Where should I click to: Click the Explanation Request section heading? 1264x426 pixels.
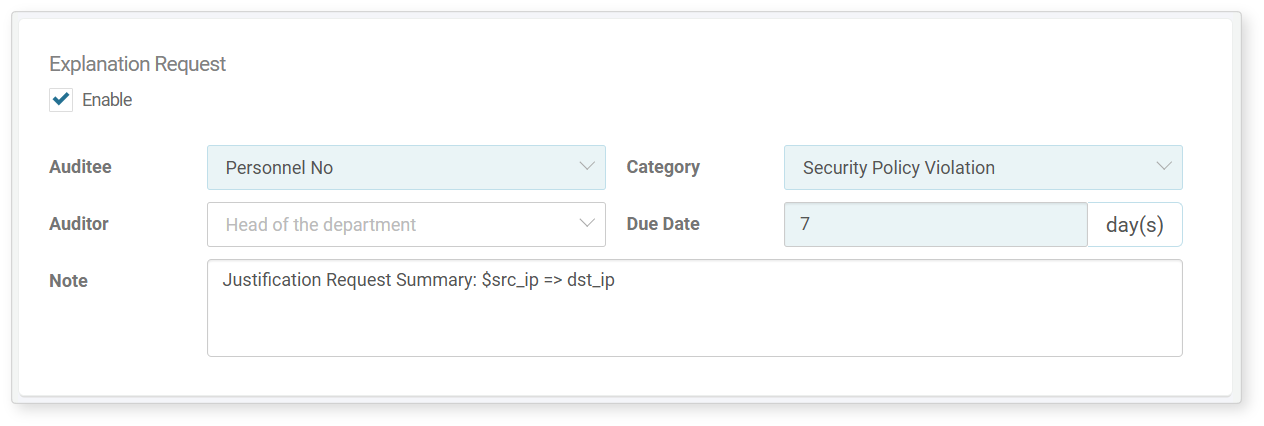pyautogui.click(x=137, y=64)
